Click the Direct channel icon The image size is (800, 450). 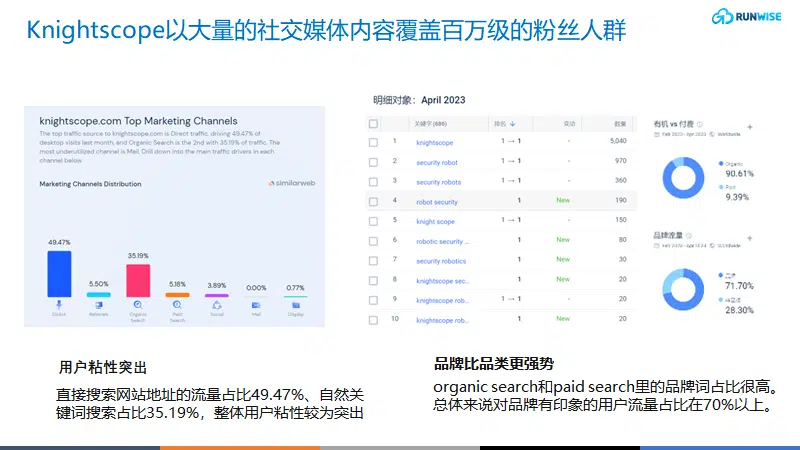(59, 305)
